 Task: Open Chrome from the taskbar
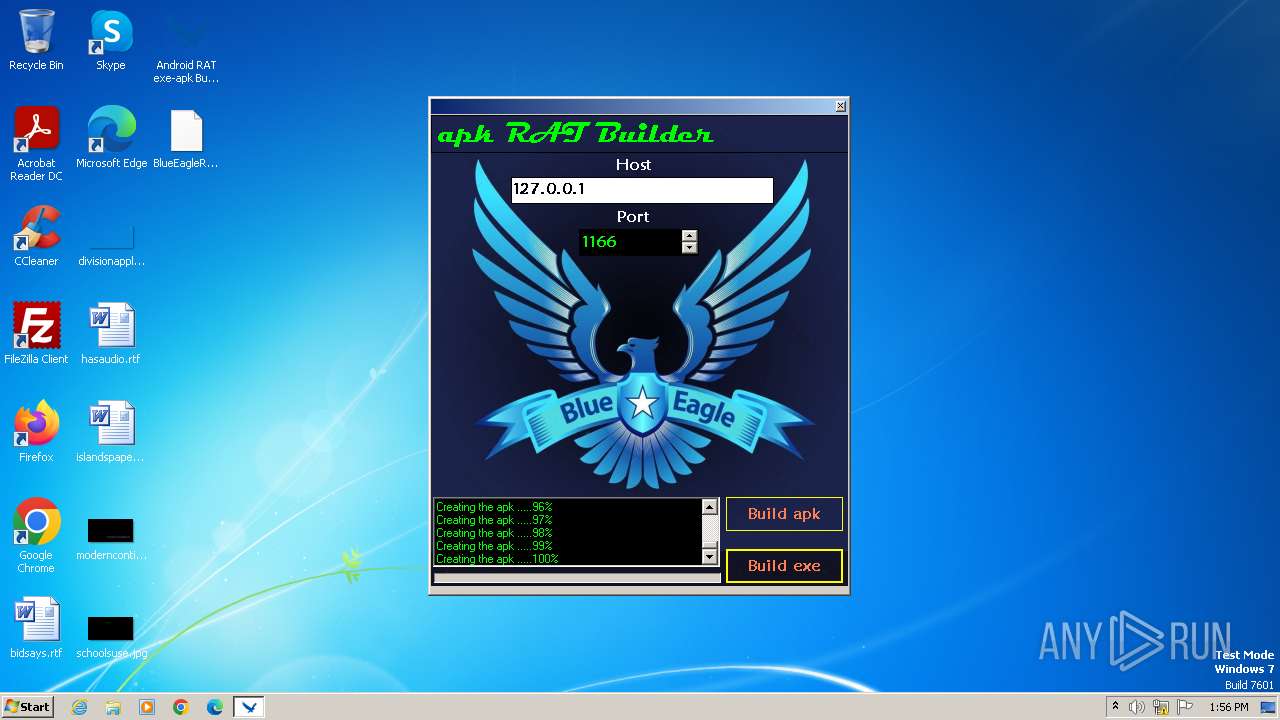pyautogui.click(x=181, y=707)
